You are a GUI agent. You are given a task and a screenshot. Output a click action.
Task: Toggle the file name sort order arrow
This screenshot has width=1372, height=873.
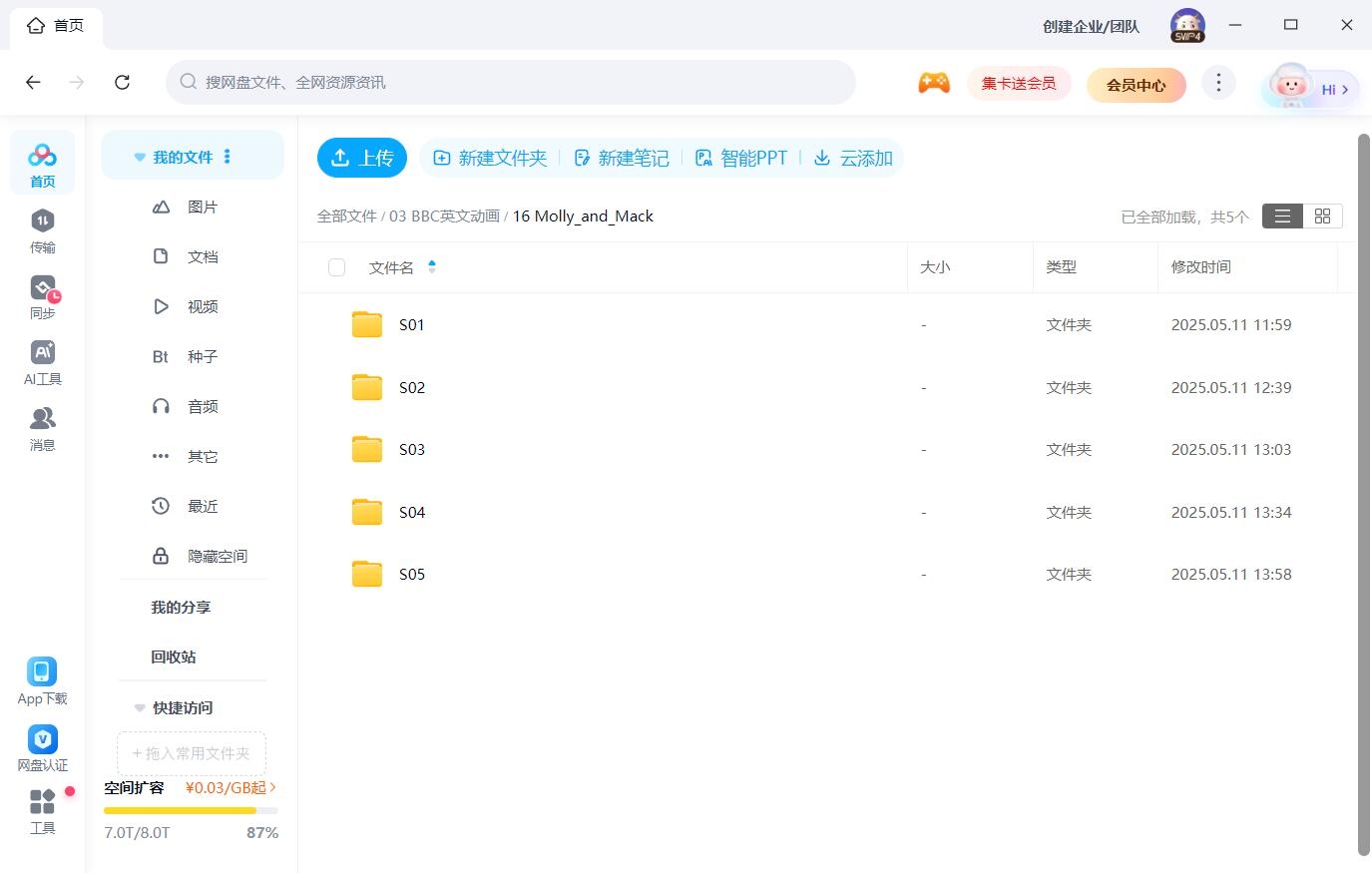click(432, 266)
